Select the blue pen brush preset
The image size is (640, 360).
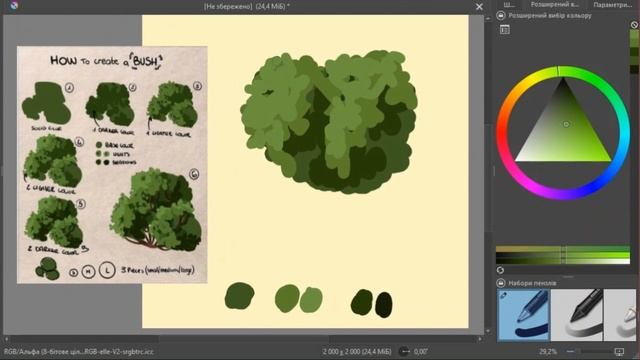tap(524, 315)
